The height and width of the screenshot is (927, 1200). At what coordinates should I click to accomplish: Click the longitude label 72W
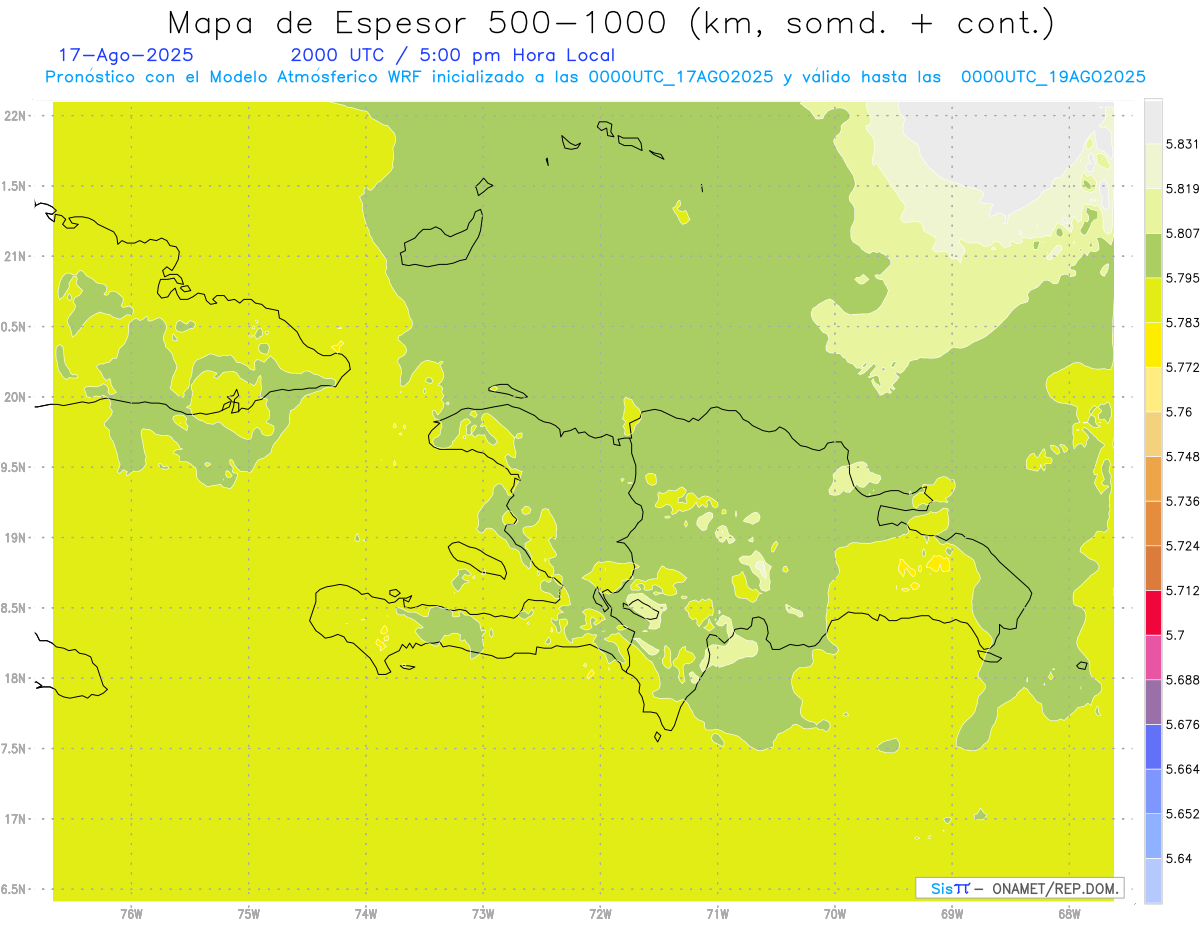click(x=601, y=913)
